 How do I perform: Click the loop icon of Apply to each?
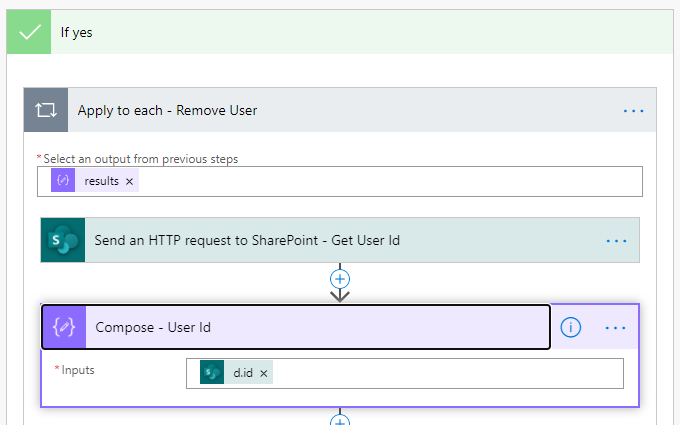pyautogui.click(x=46, y=110)
